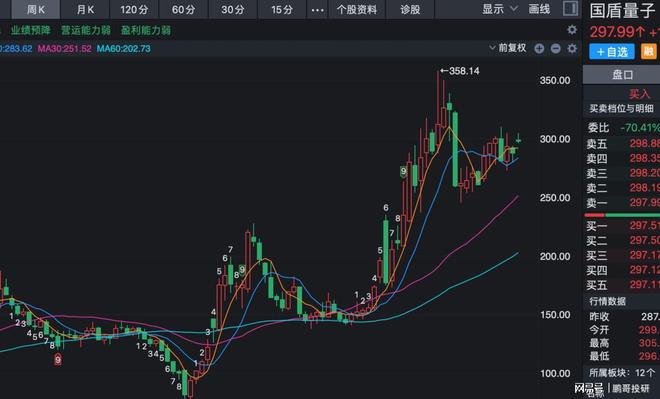Expand the 前复权 price adjustment dropdown
This screenshot has width=660, height=399.
pyautogui.click(x=508, y=48)
